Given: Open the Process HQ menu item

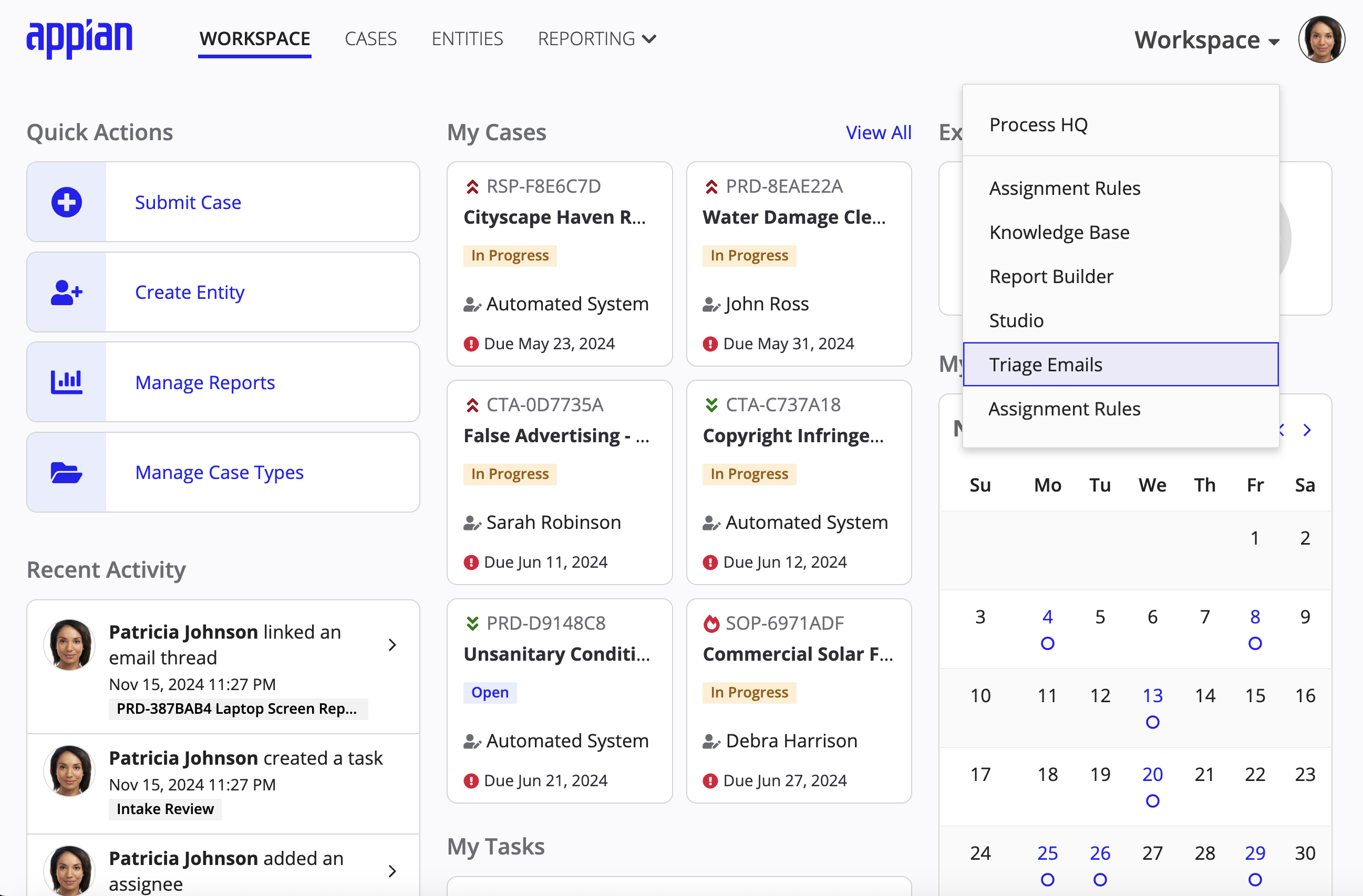Looking at the screenshot, I should 1039,125.
